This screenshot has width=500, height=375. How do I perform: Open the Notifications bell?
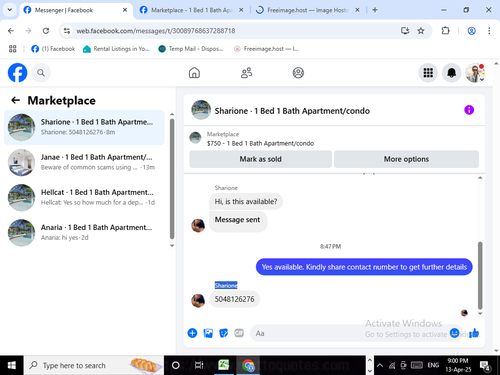[451, 73]
